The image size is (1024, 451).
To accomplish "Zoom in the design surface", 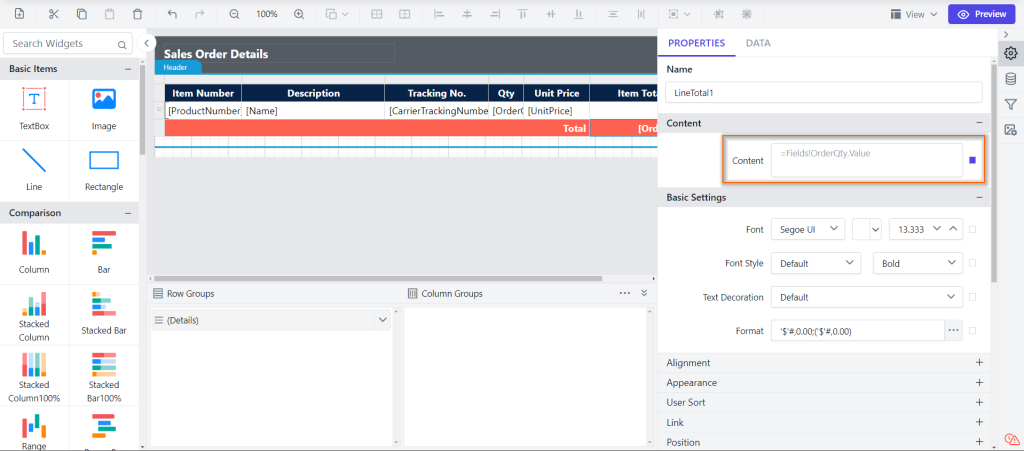I will click(x=299, y=14).
